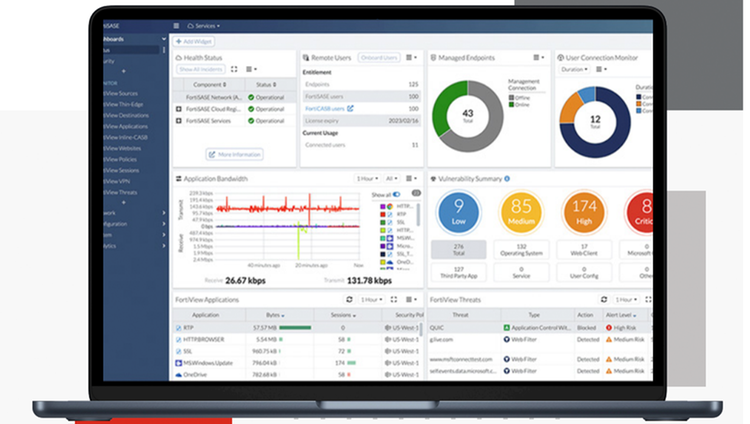Click the 132 Operating System tile
Screen dimensions: 750x424
pyautogui.click(x=521, y=249)
